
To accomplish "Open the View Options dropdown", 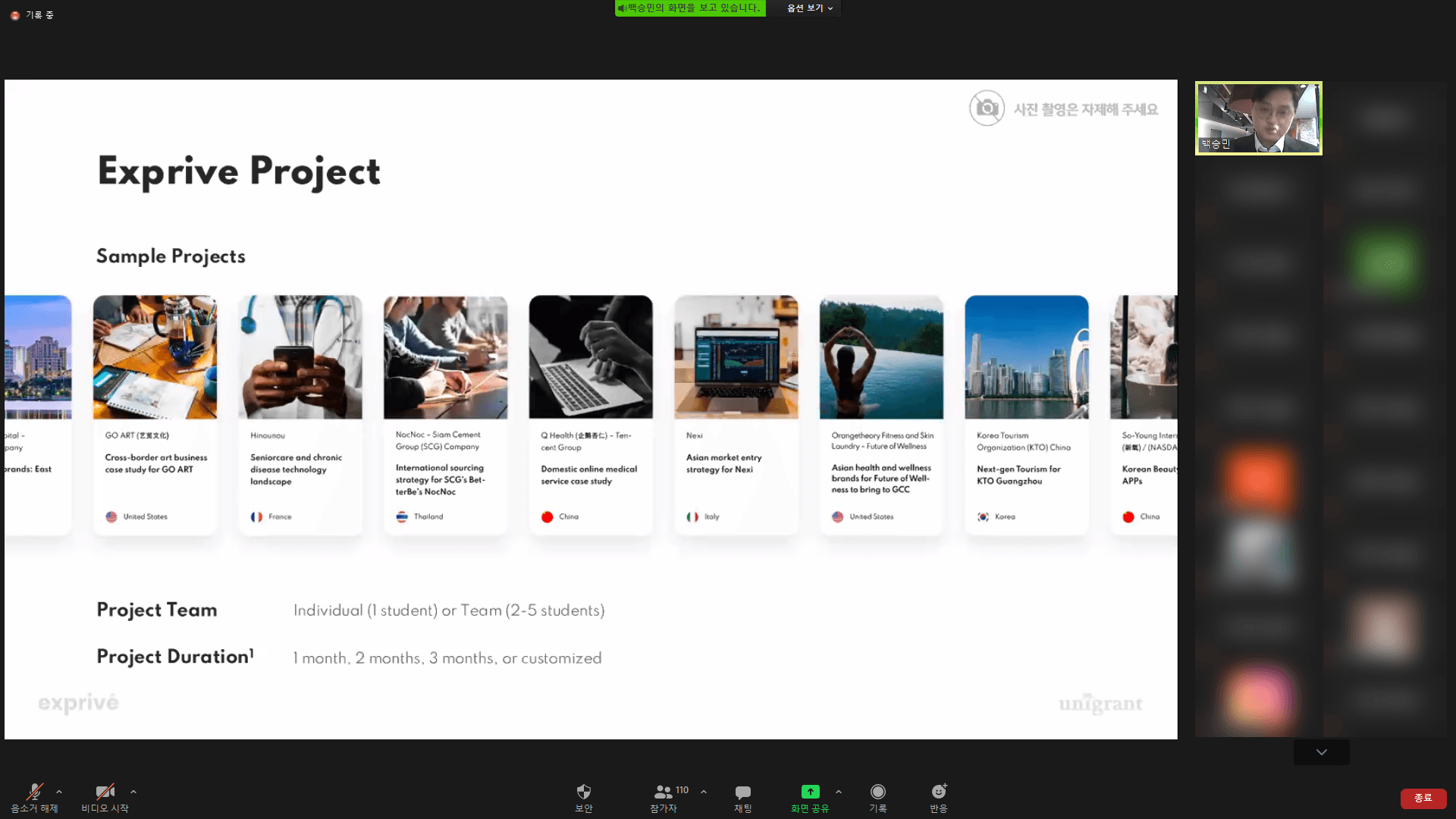I will (x=810, y=8).
